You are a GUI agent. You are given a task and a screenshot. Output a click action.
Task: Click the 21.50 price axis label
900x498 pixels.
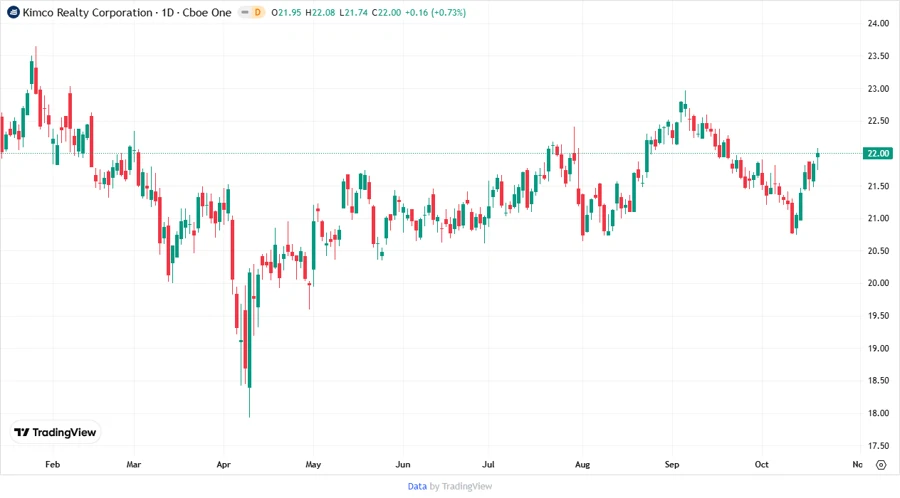(878, 186)
